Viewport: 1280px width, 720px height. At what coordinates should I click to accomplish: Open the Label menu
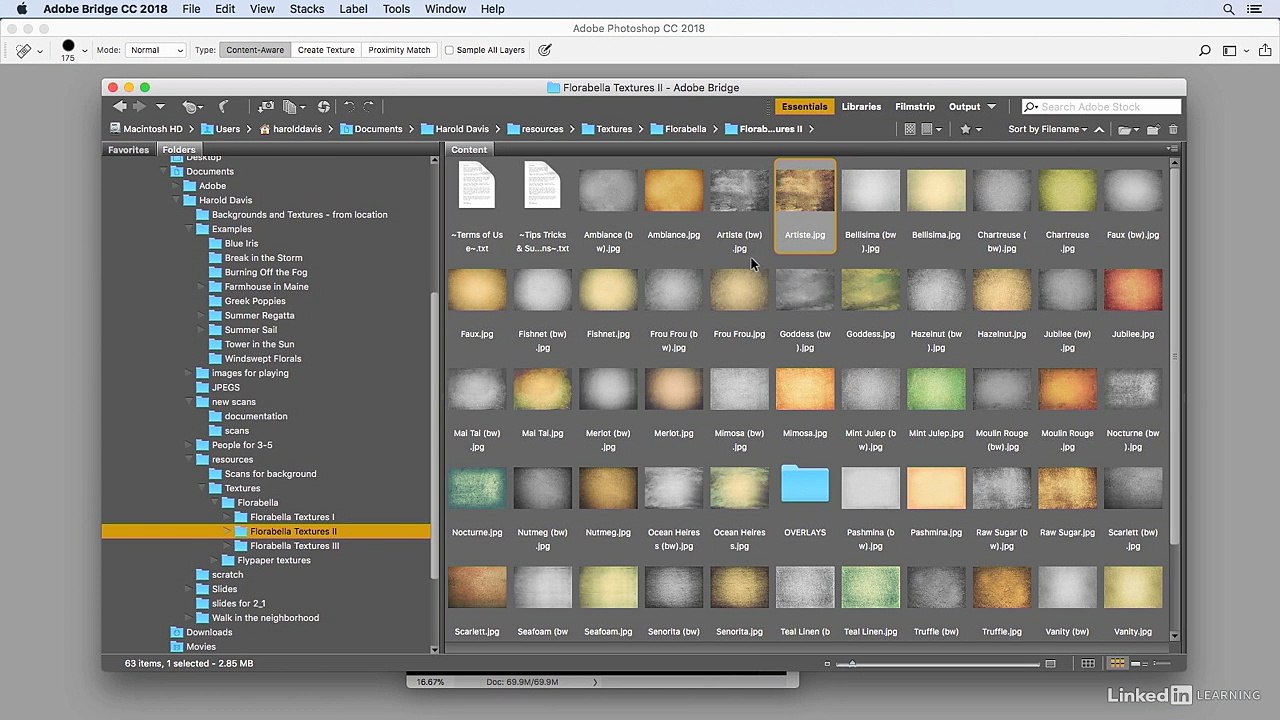pos(353,9)
